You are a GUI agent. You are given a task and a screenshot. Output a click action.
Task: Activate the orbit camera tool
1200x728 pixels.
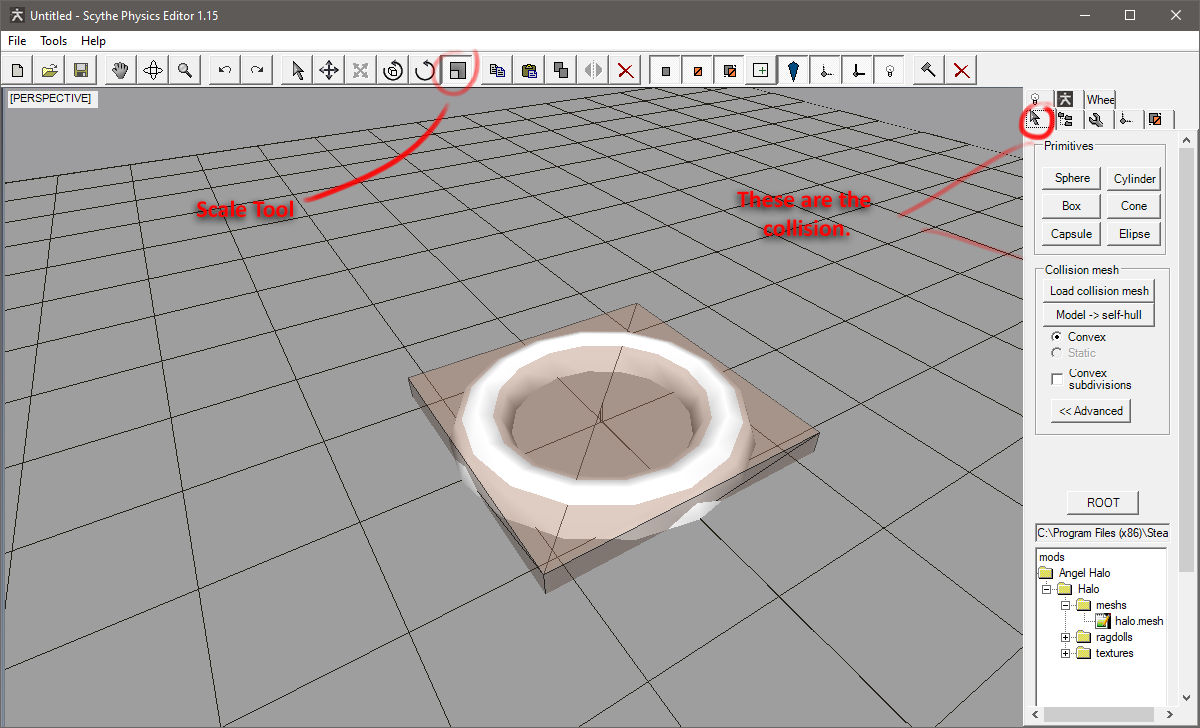(153, 70)
